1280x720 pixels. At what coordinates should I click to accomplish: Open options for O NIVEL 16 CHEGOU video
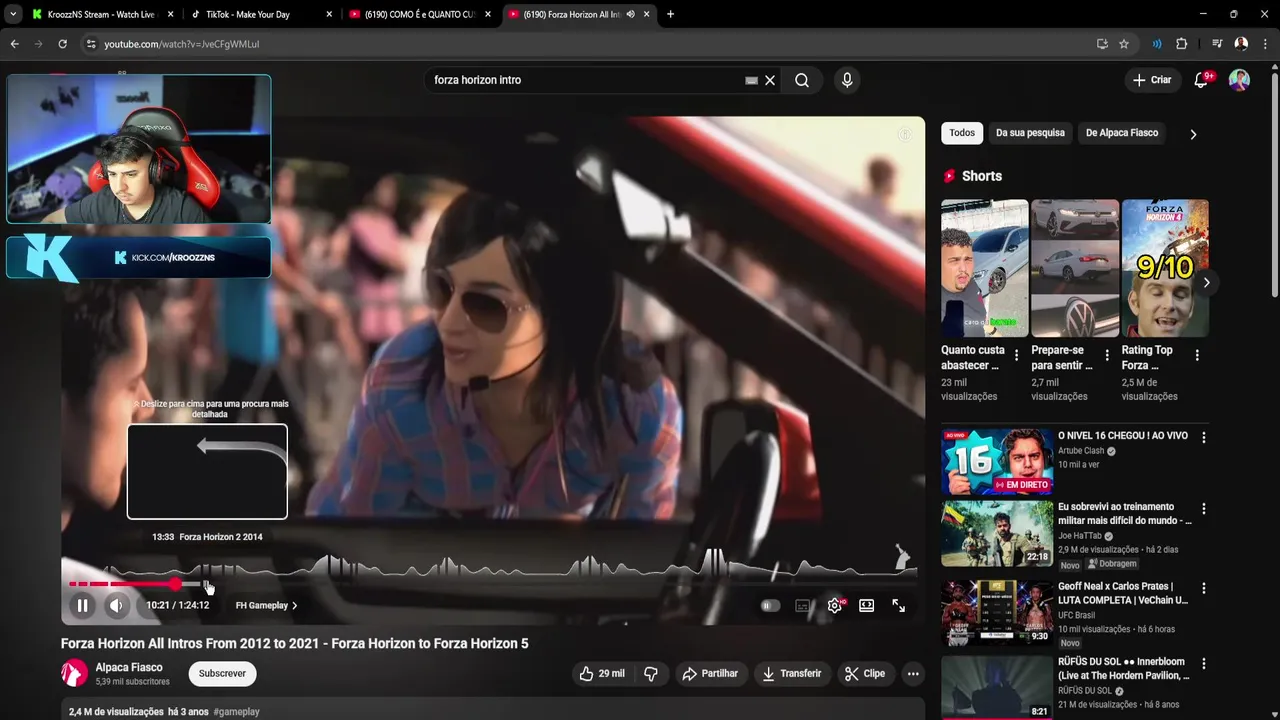1203,438
